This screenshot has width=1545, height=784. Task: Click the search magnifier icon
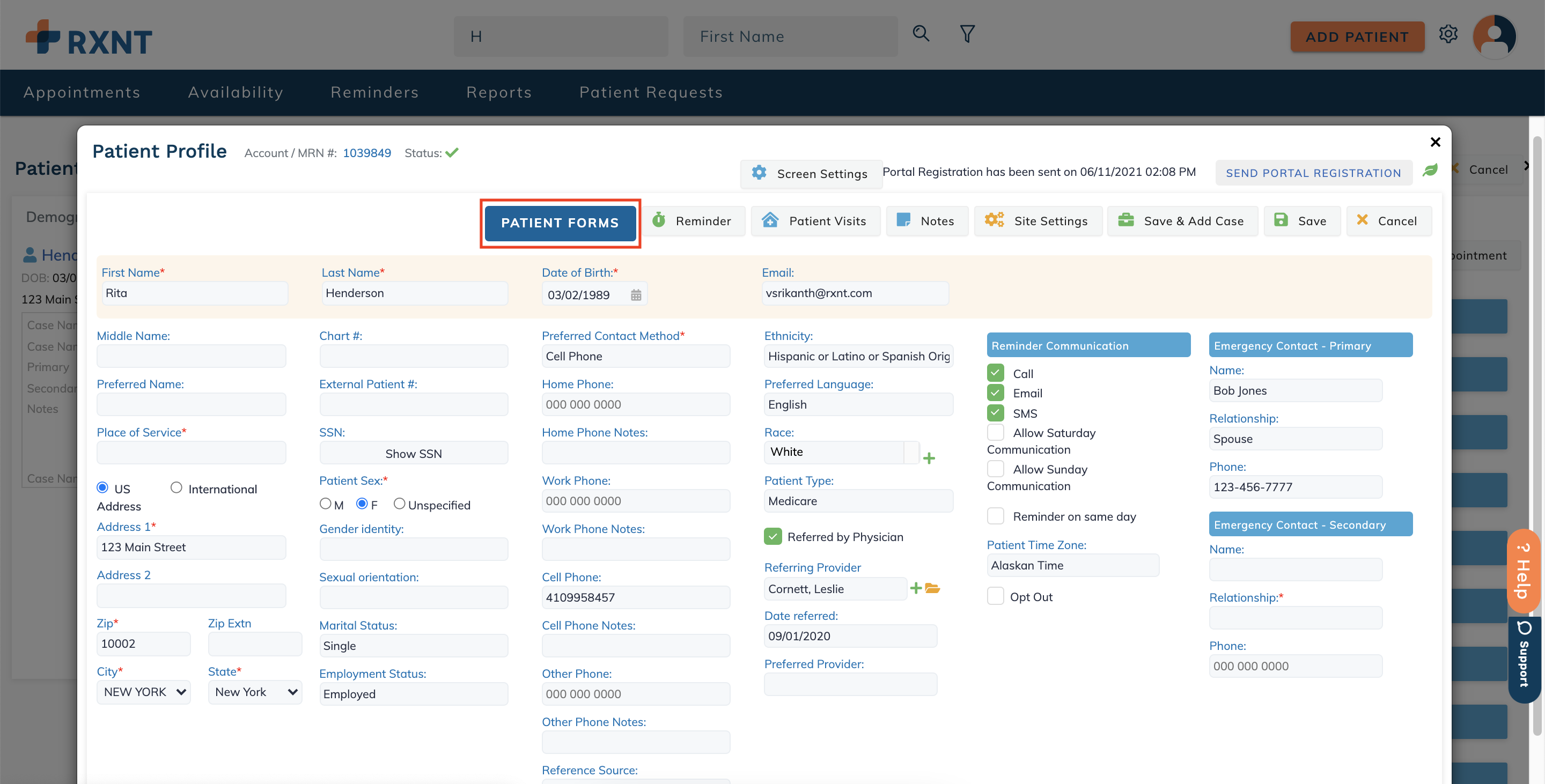coord(921,34)
